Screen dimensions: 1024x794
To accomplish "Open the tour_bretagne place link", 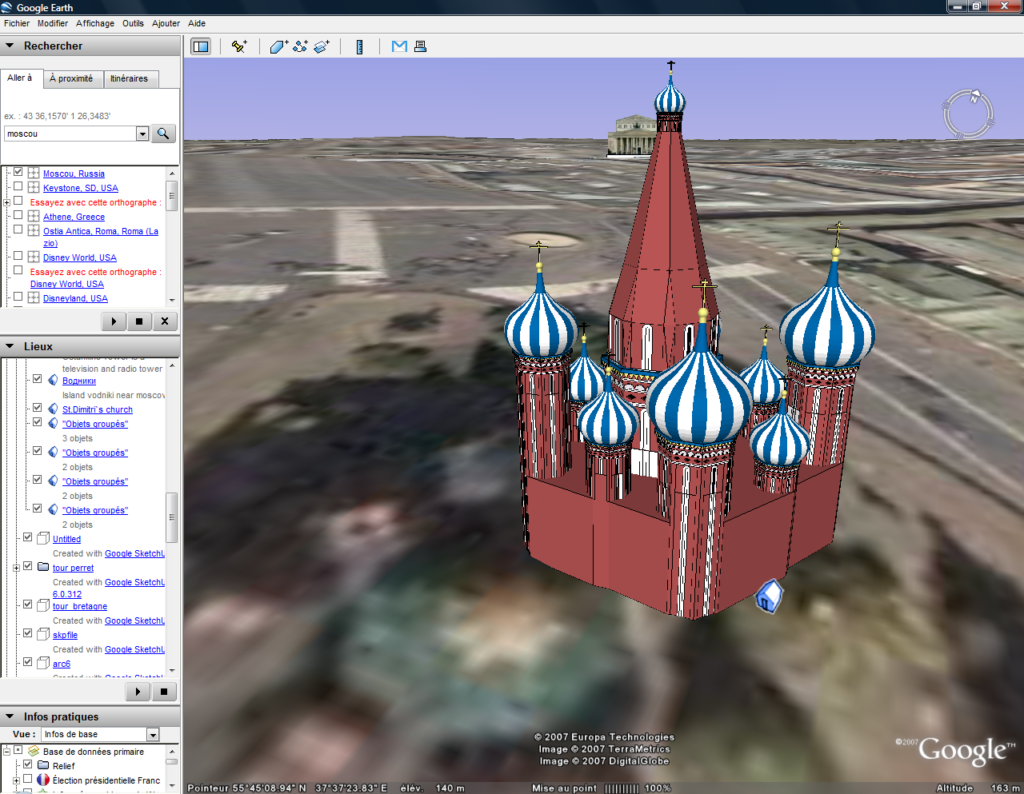I will tap(80, 606).
